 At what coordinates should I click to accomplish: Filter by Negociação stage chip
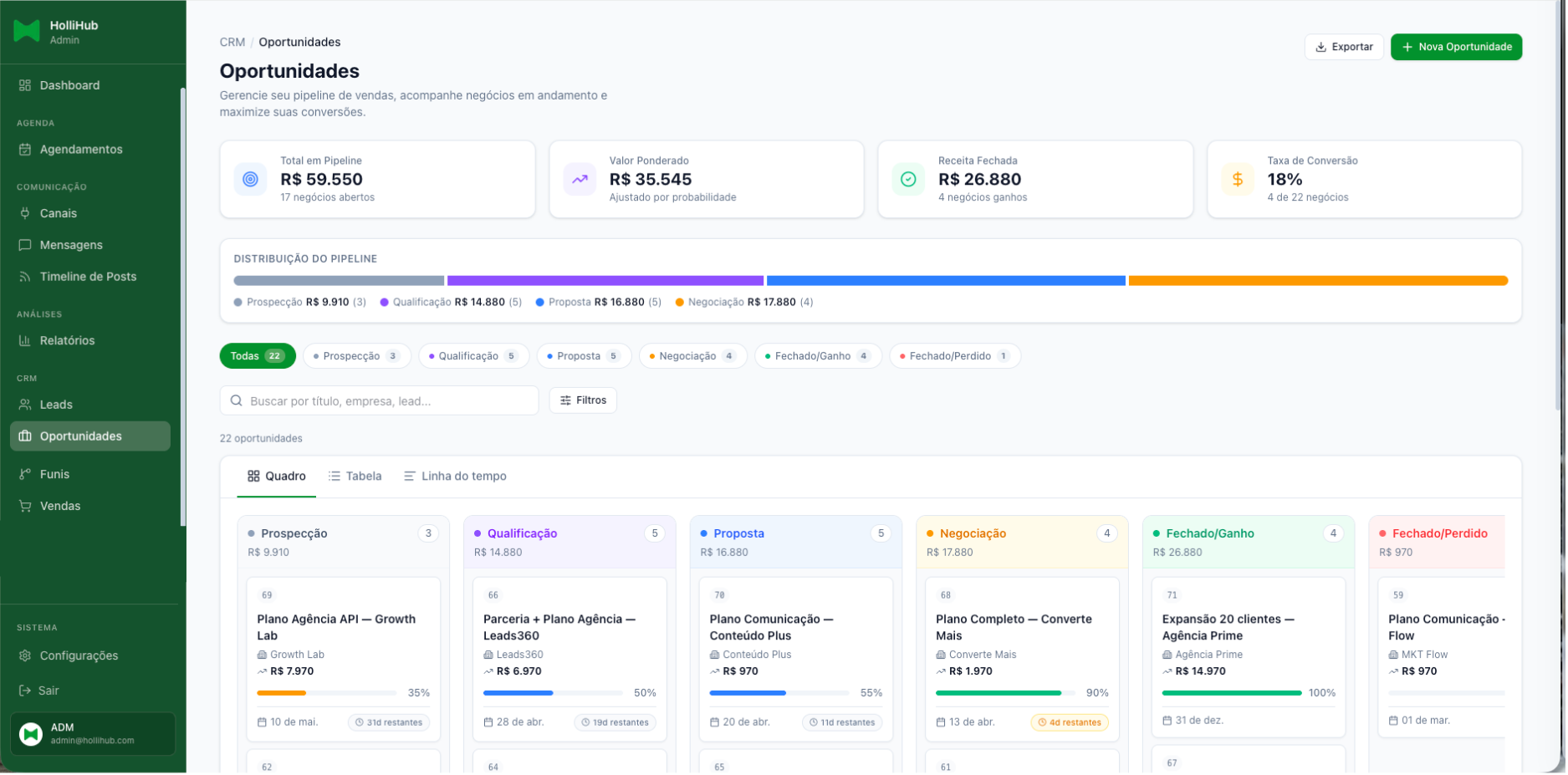692,356
